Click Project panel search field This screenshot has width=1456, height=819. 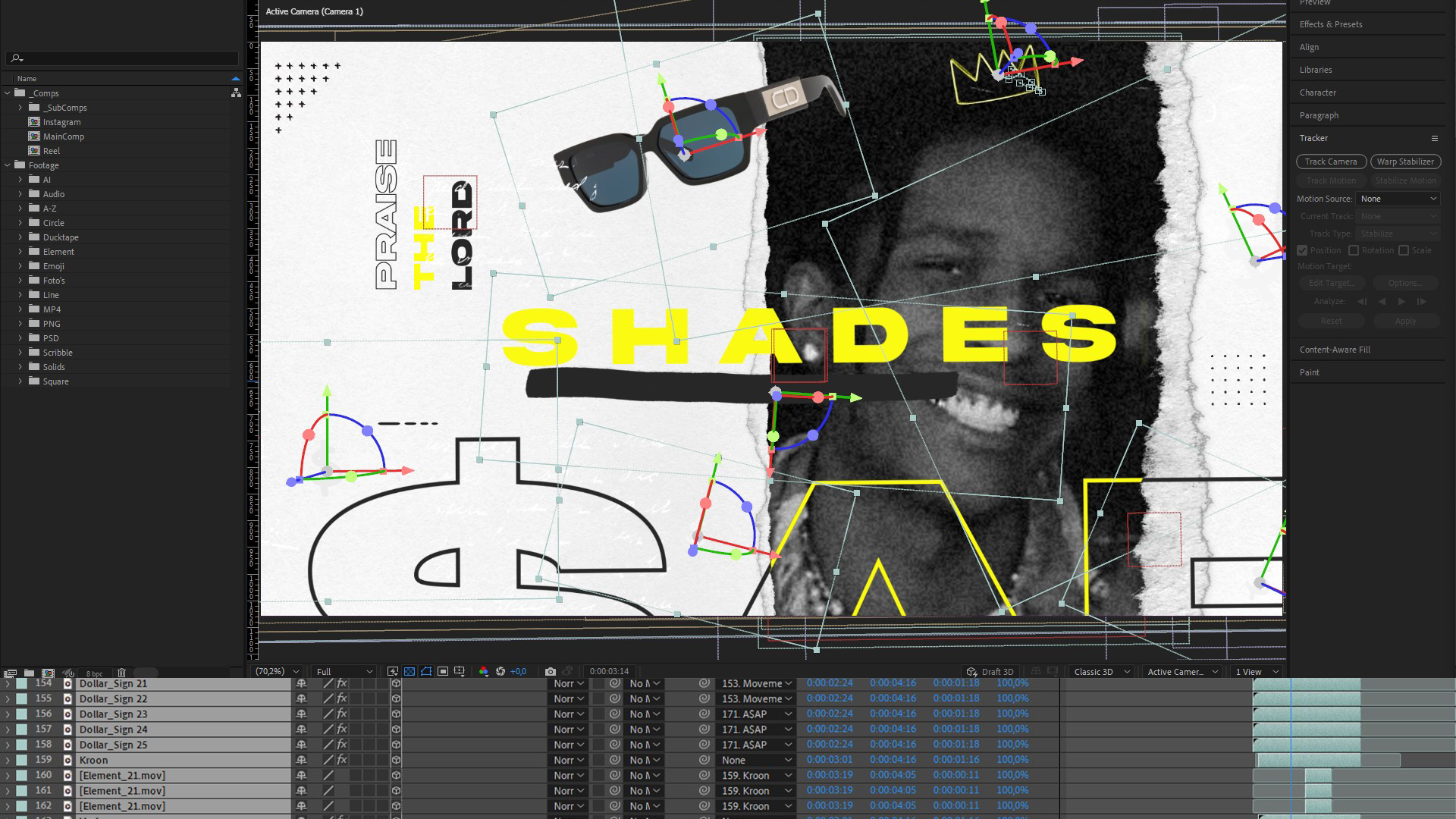point(122,58)
